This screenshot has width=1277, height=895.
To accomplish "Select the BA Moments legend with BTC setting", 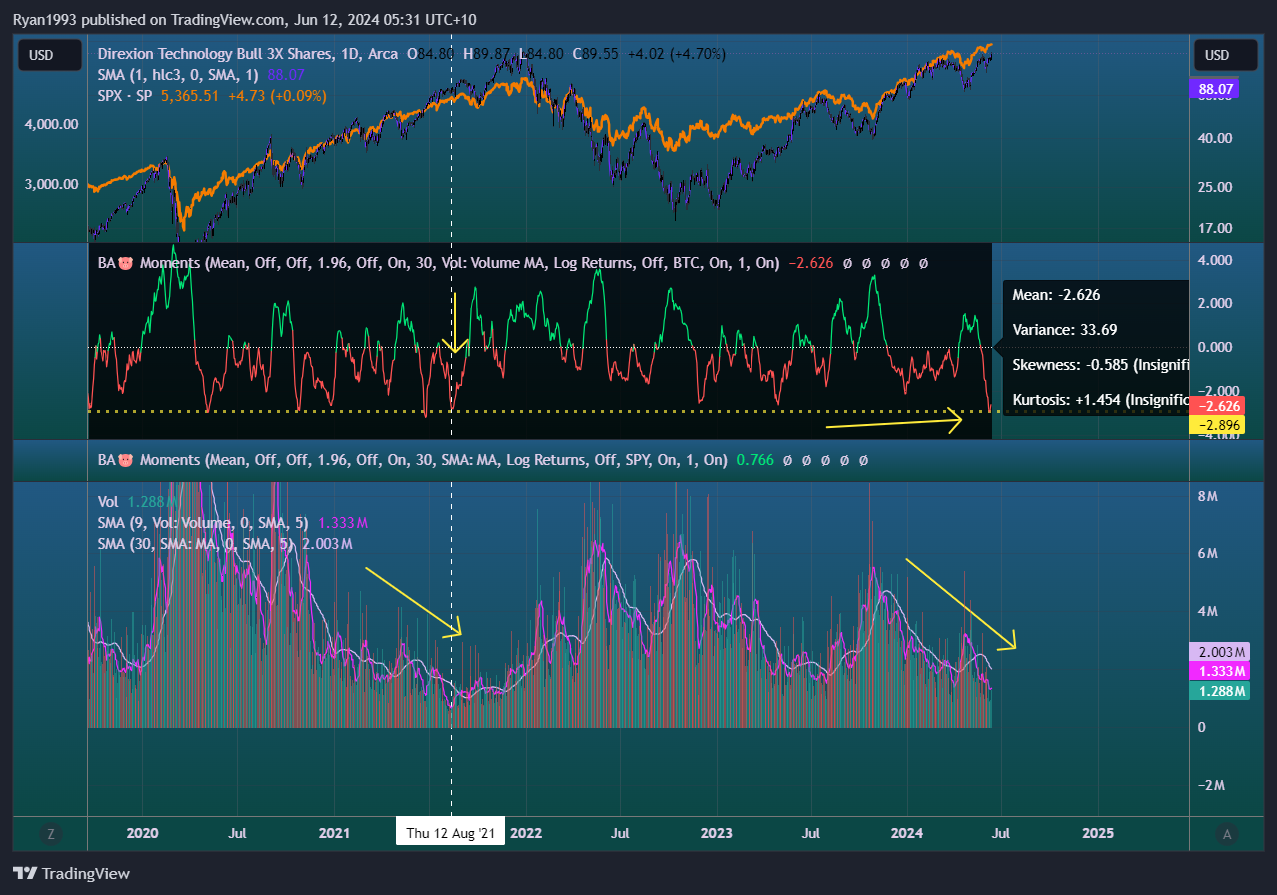I will [x=438, y=264].
